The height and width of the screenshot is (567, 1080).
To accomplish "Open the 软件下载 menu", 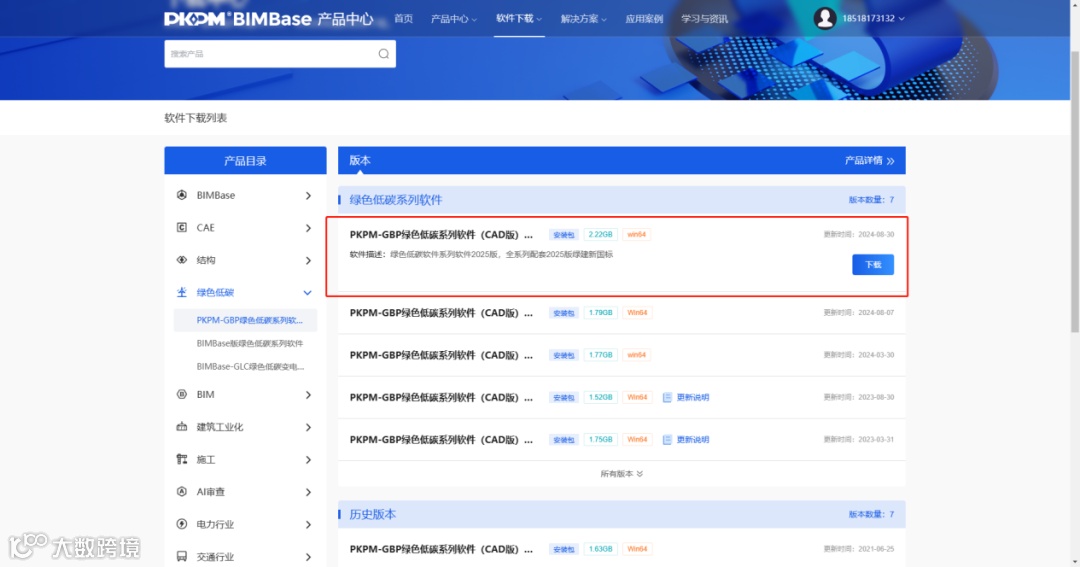I will tap(519, 19).
